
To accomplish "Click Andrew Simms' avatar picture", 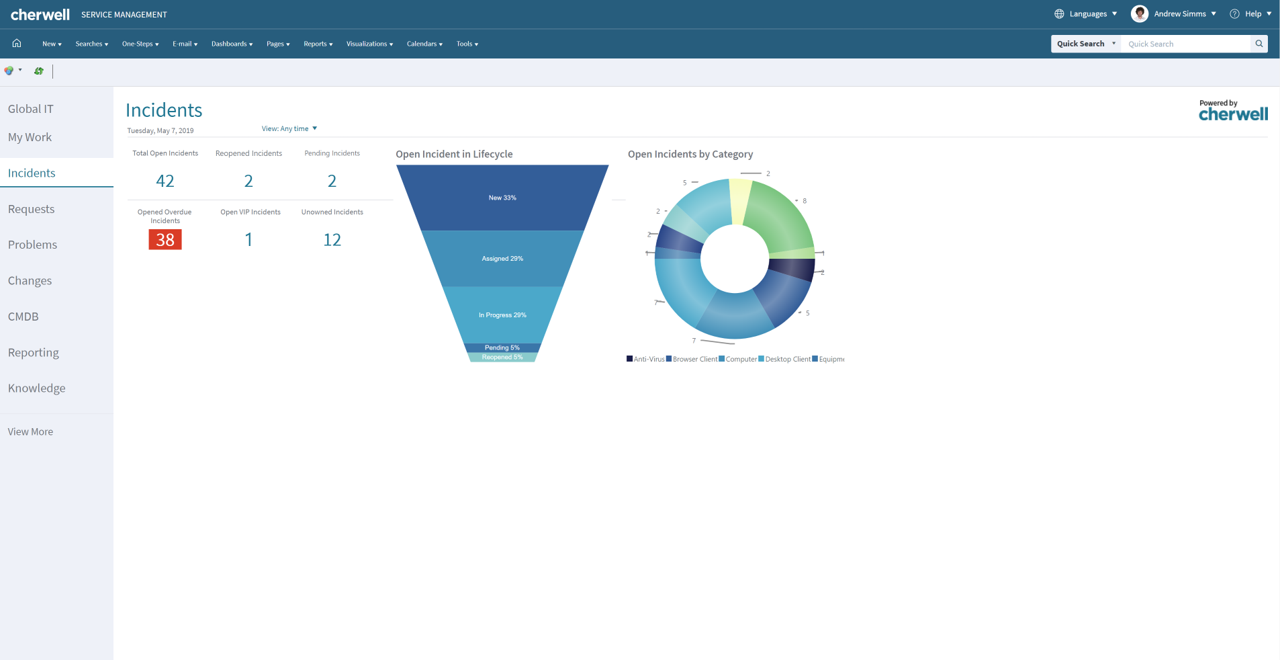I will (x=1139, y=14).
